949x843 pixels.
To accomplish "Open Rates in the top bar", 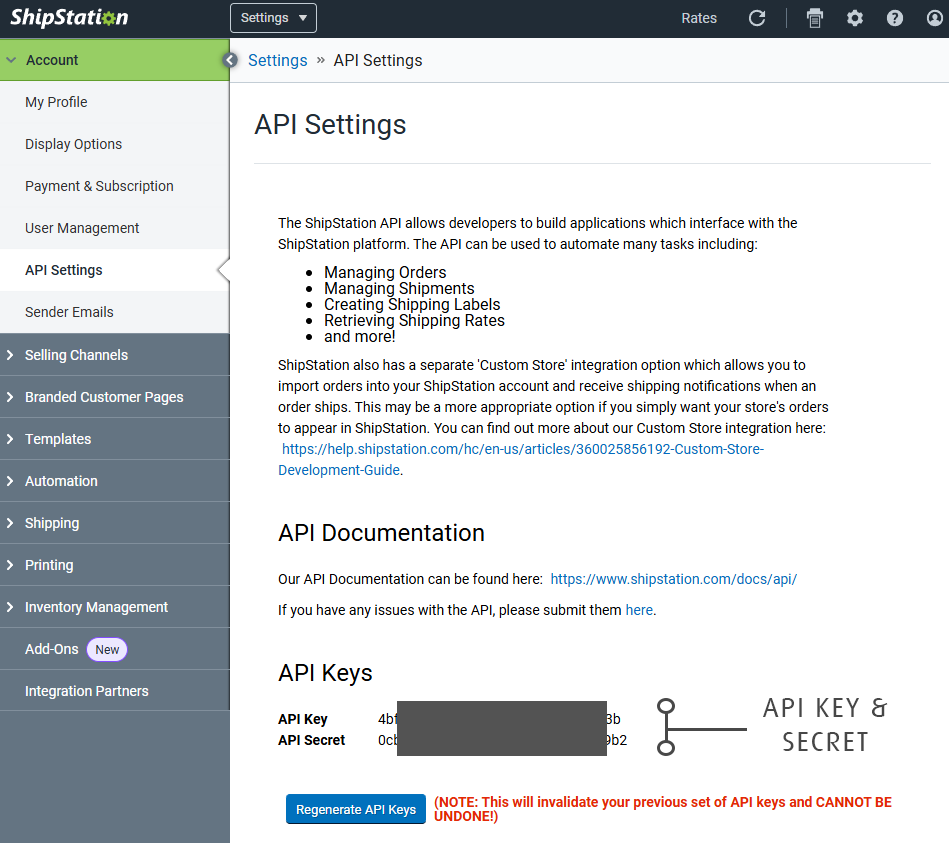I will click(x=699, y=18).
